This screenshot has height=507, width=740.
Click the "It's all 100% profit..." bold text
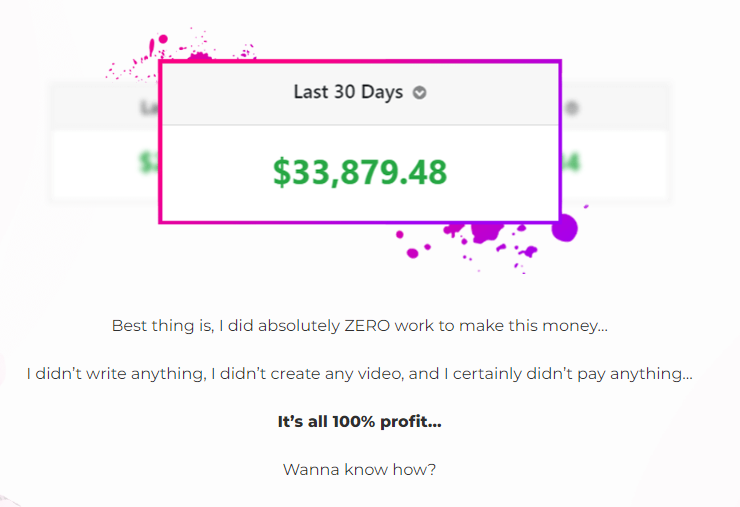tap(360, 422)
